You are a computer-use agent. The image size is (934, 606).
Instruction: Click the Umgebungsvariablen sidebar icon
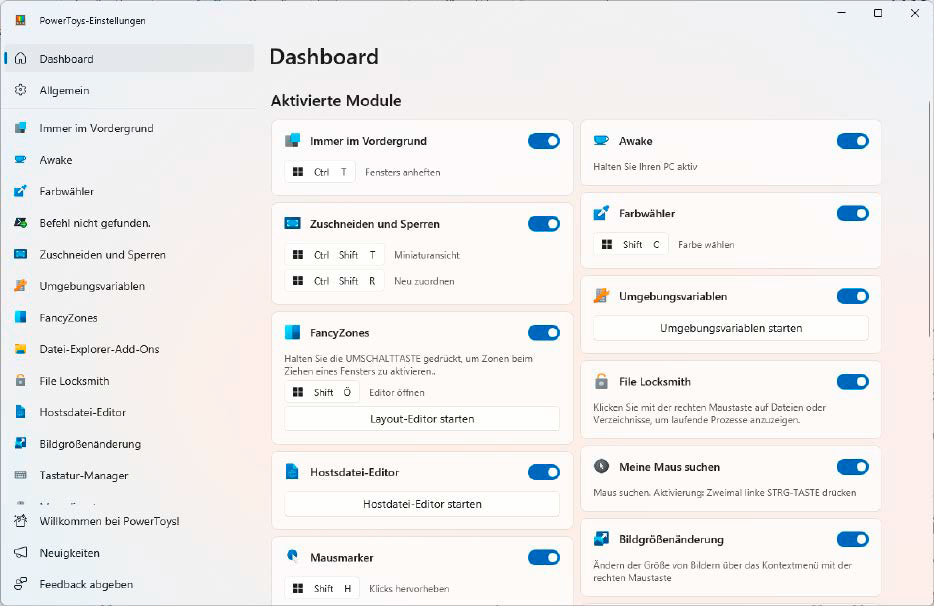(x=21, y=285)
